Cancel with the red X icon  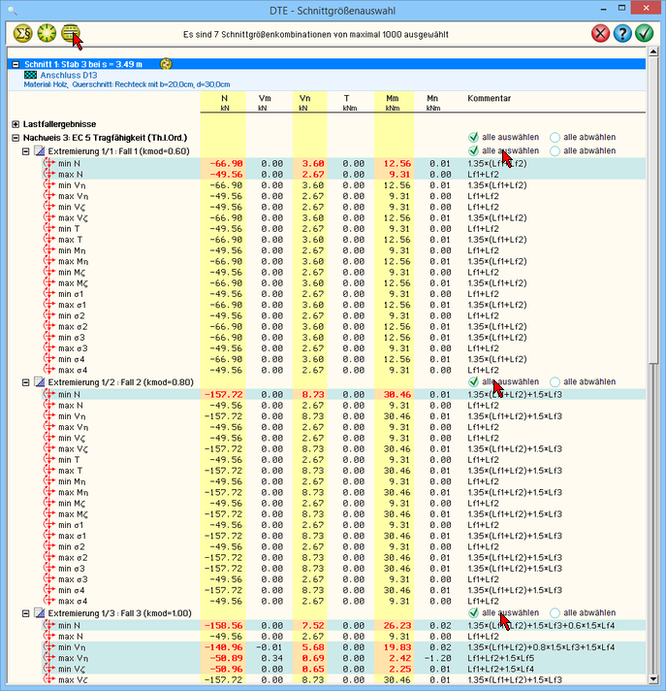(x=600, y=33)
